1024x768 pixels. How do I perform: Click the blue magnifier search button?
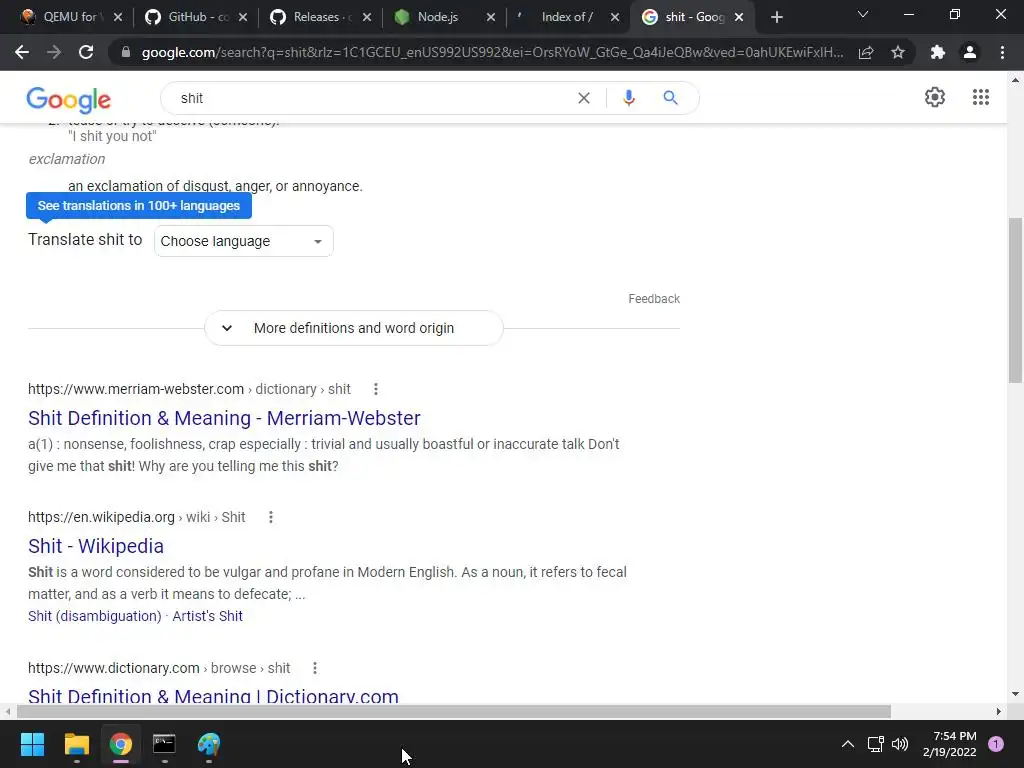[670, 98]
